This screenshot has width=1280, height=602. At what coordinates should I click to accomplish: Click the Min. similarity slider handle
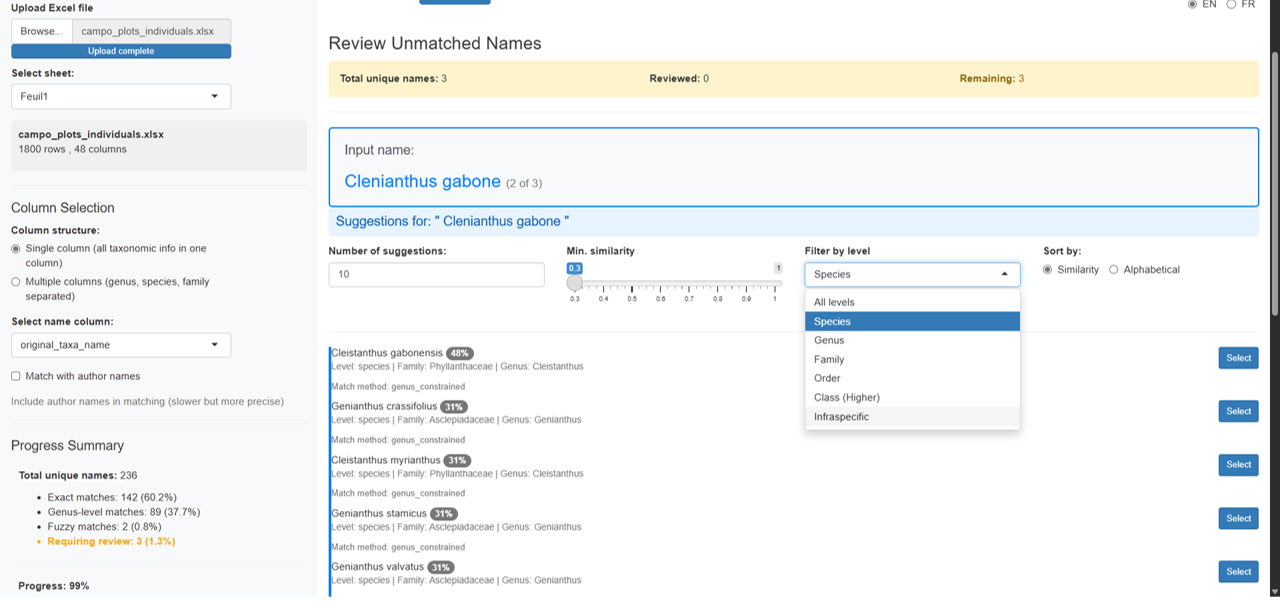[575, 283]
